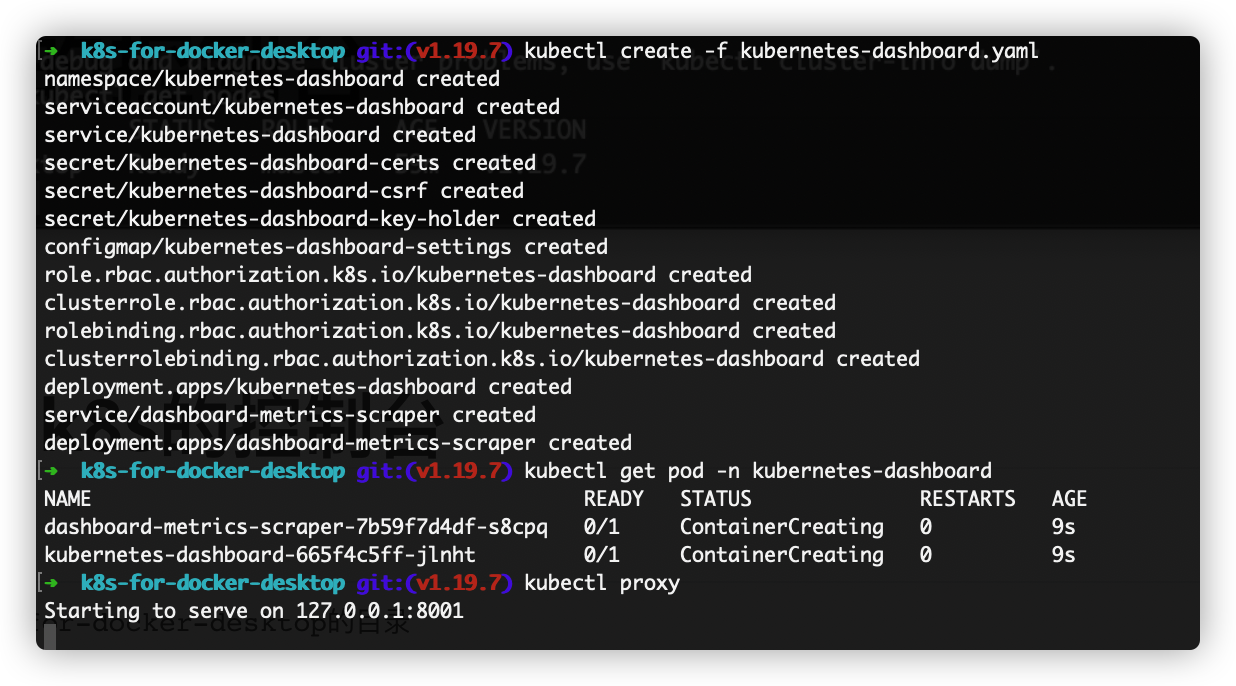Select the line starting with "clusterrolebinding.rbac.authorization.k8s.io"

(x=481, y=358)
